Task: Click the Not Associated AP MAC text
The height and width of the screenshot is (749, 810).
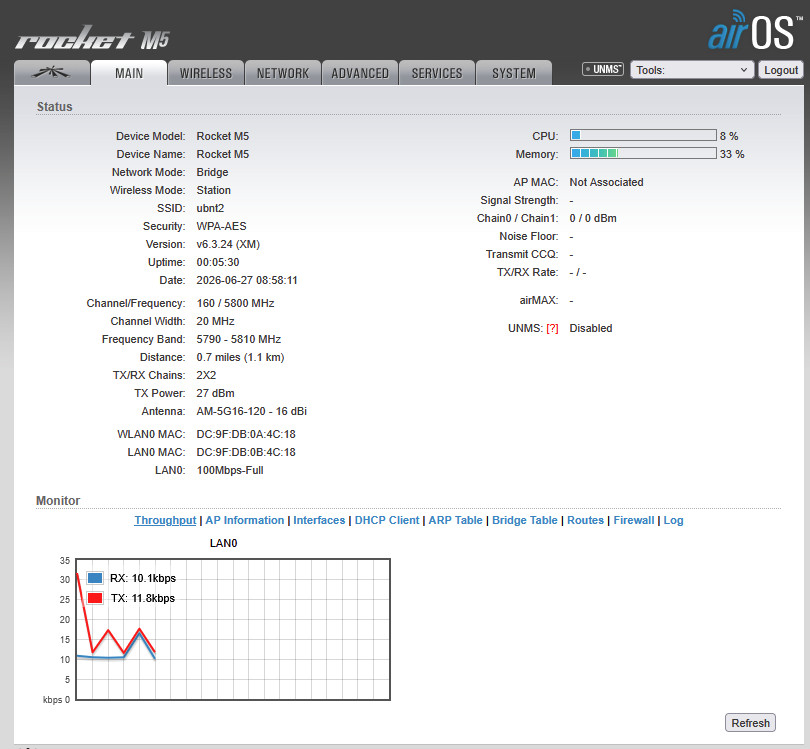Action: pos(606,182)
